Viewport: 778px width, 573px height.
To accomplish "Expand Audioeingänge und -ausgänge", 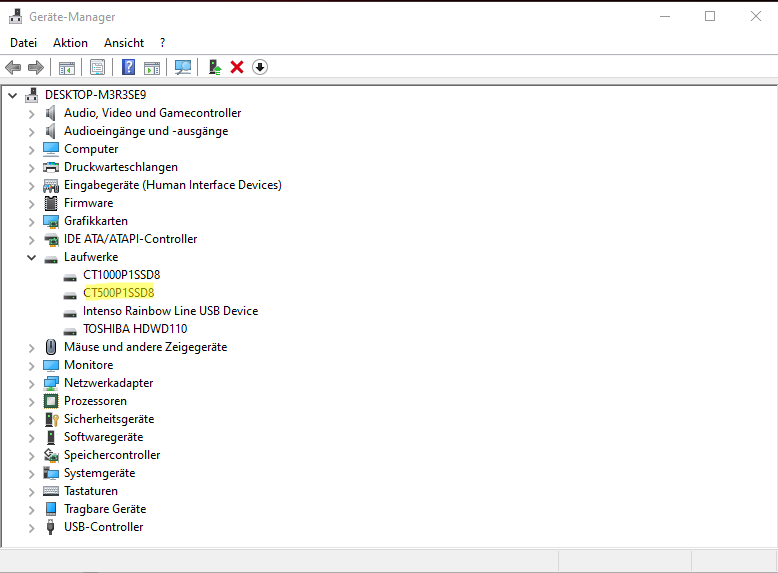I will point(31,131).
